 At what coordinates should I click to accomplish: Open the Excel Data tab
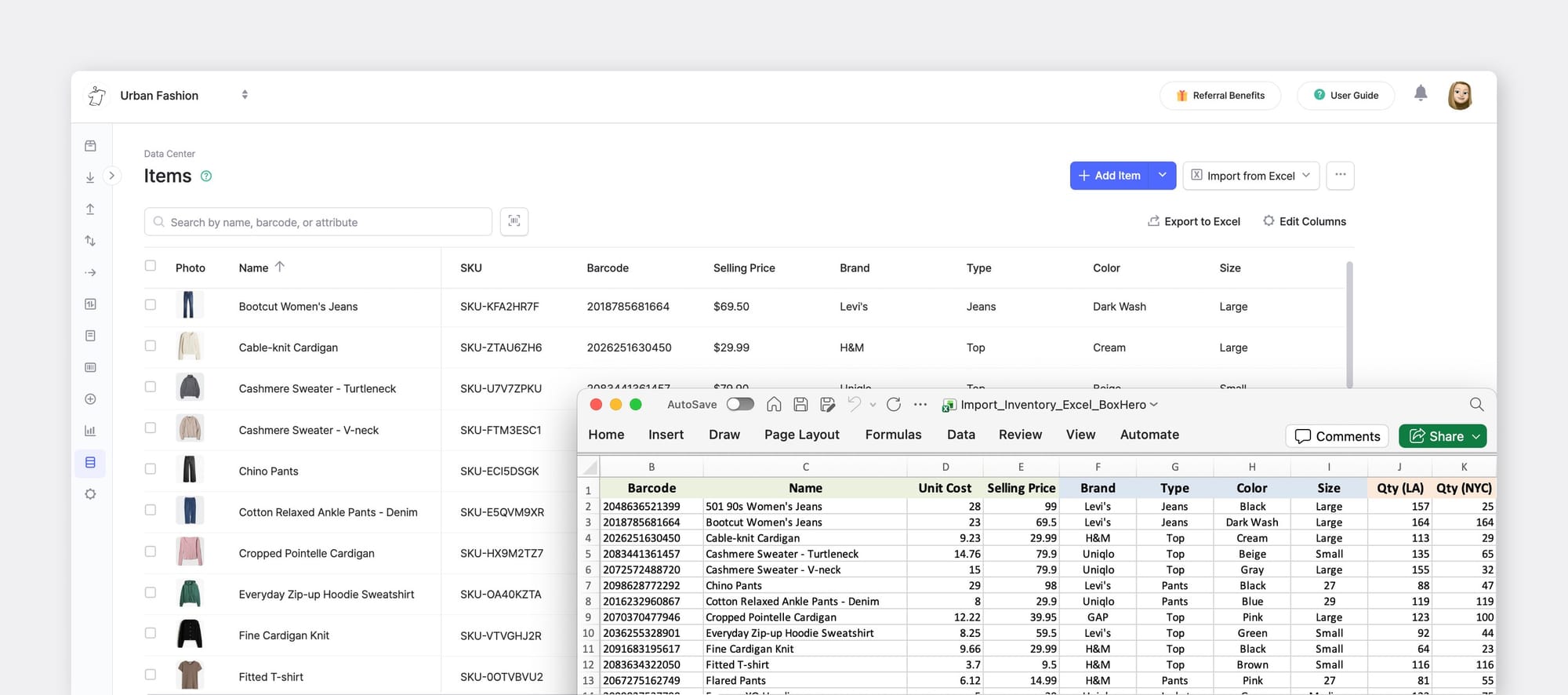[960, 435]
